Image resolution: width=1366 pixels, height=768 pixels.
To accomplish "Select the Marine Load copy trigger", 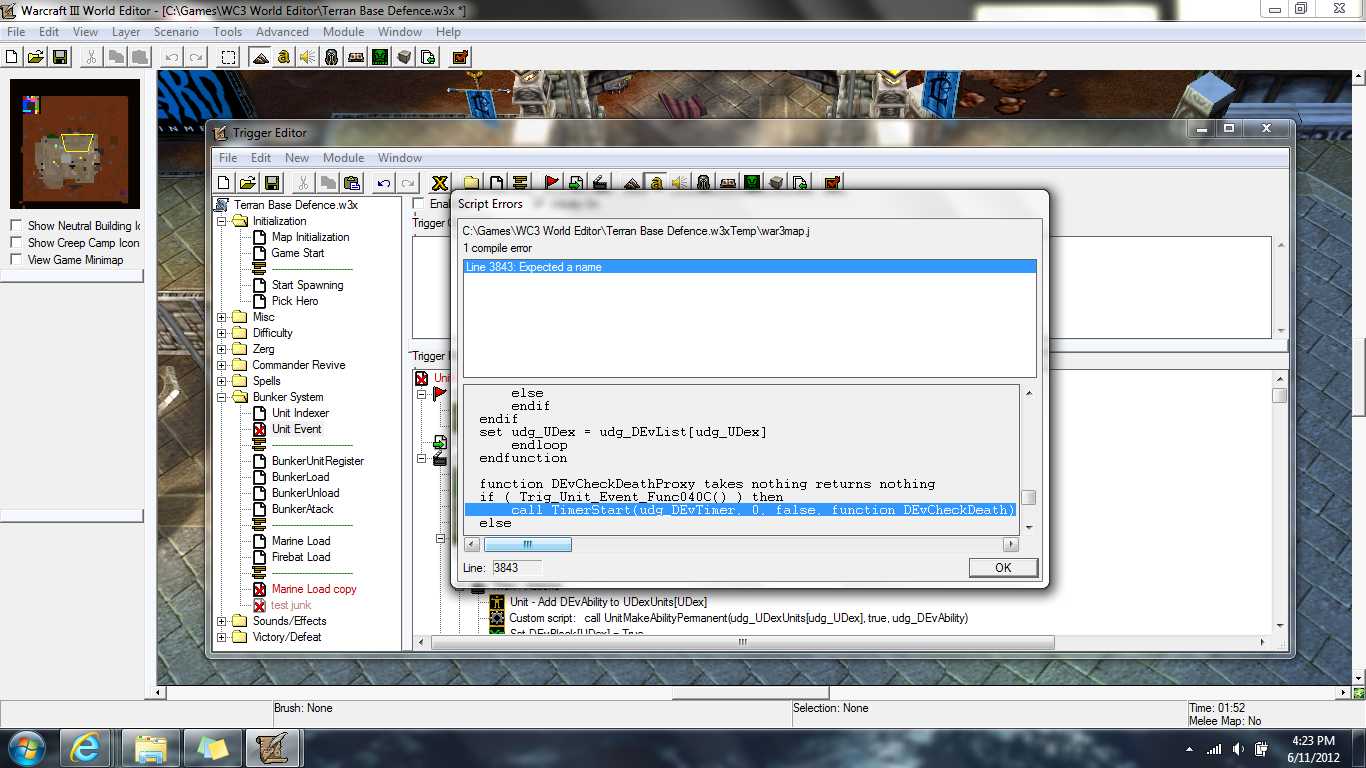I will tap(314, 589).
